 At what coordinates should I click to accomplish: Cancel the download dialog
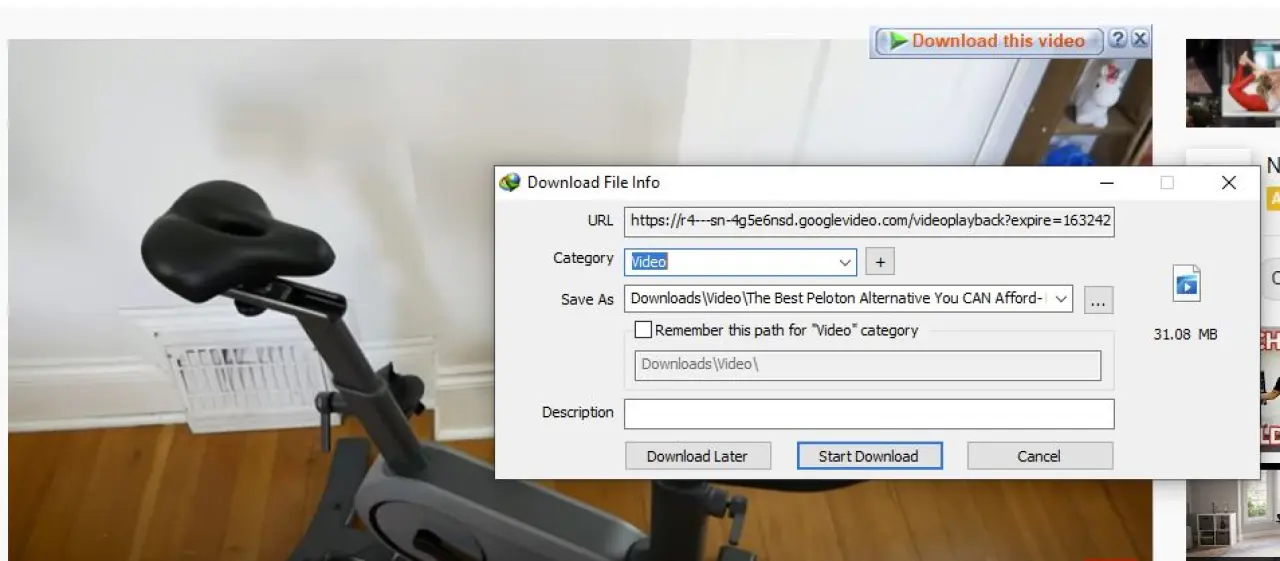coord(1039,456)
